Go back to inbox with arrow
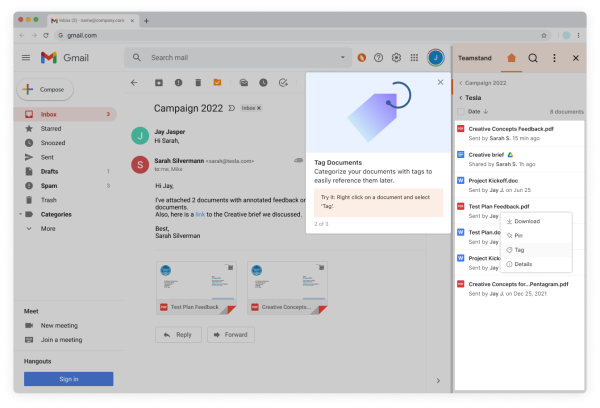600x408 pixels. [x=134, y=83]
